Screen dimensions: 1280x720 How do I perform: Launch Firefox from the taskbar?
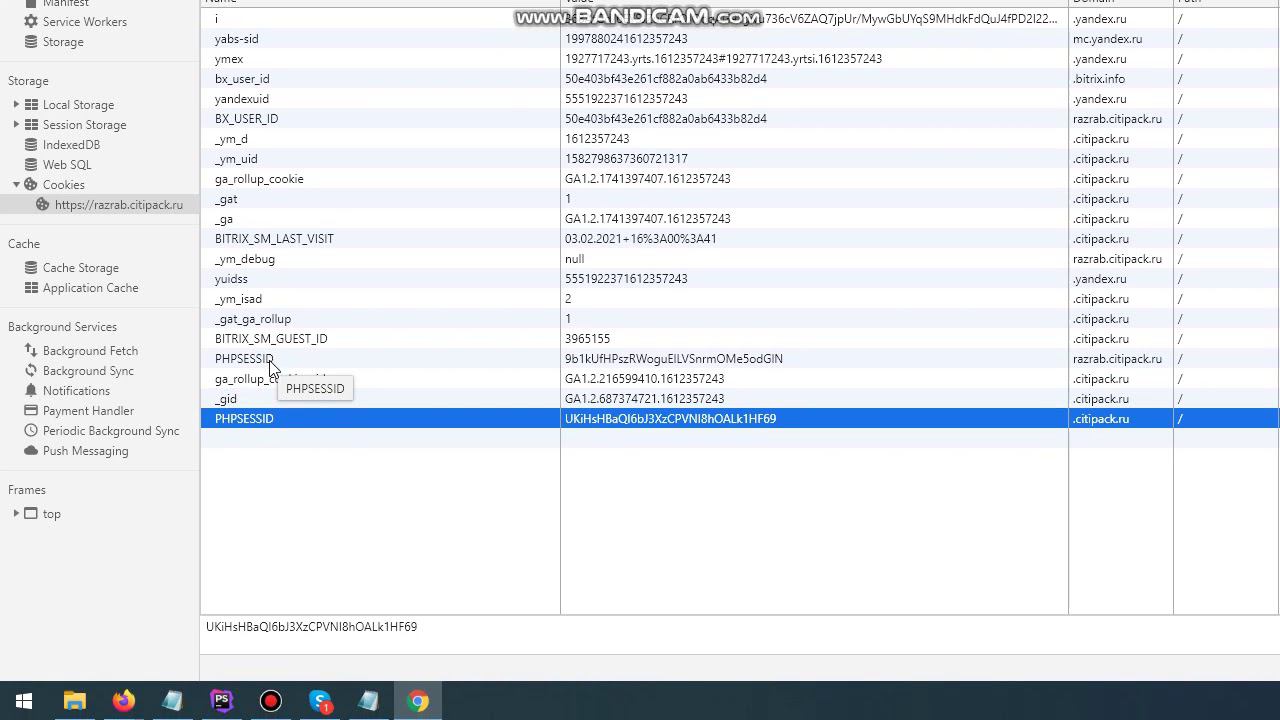(x=123, y=701)
